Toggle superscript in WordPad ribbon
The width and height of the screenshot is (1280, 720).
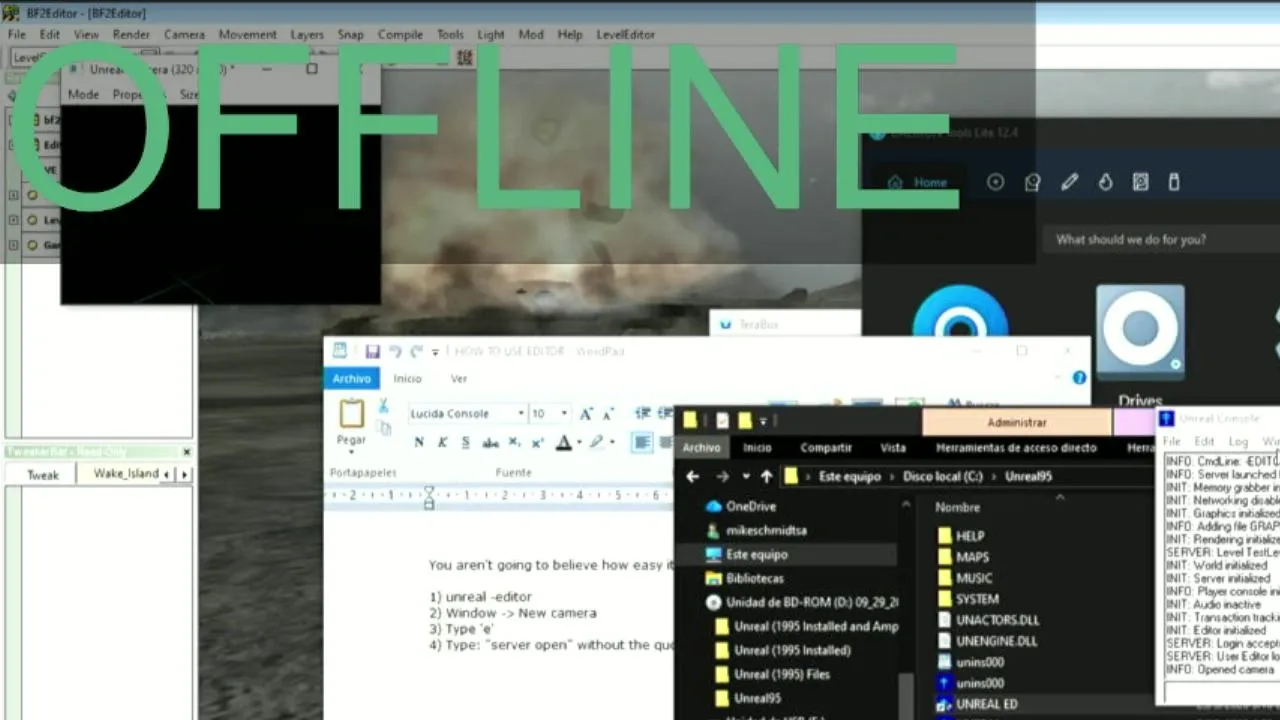tap(538, 442)
